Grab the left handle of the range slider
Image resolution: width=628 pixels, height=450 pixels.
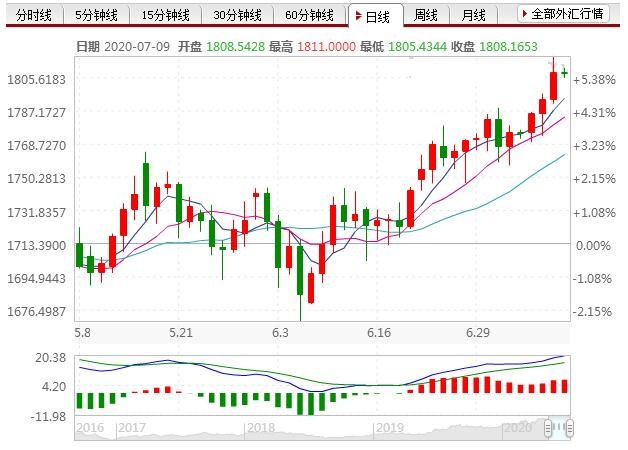coord(548,428)
